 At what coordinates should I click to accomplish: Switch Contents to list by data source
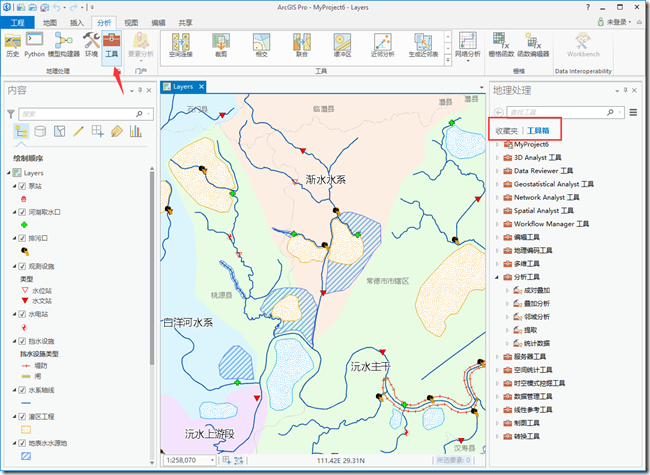[x=40, y=131]
